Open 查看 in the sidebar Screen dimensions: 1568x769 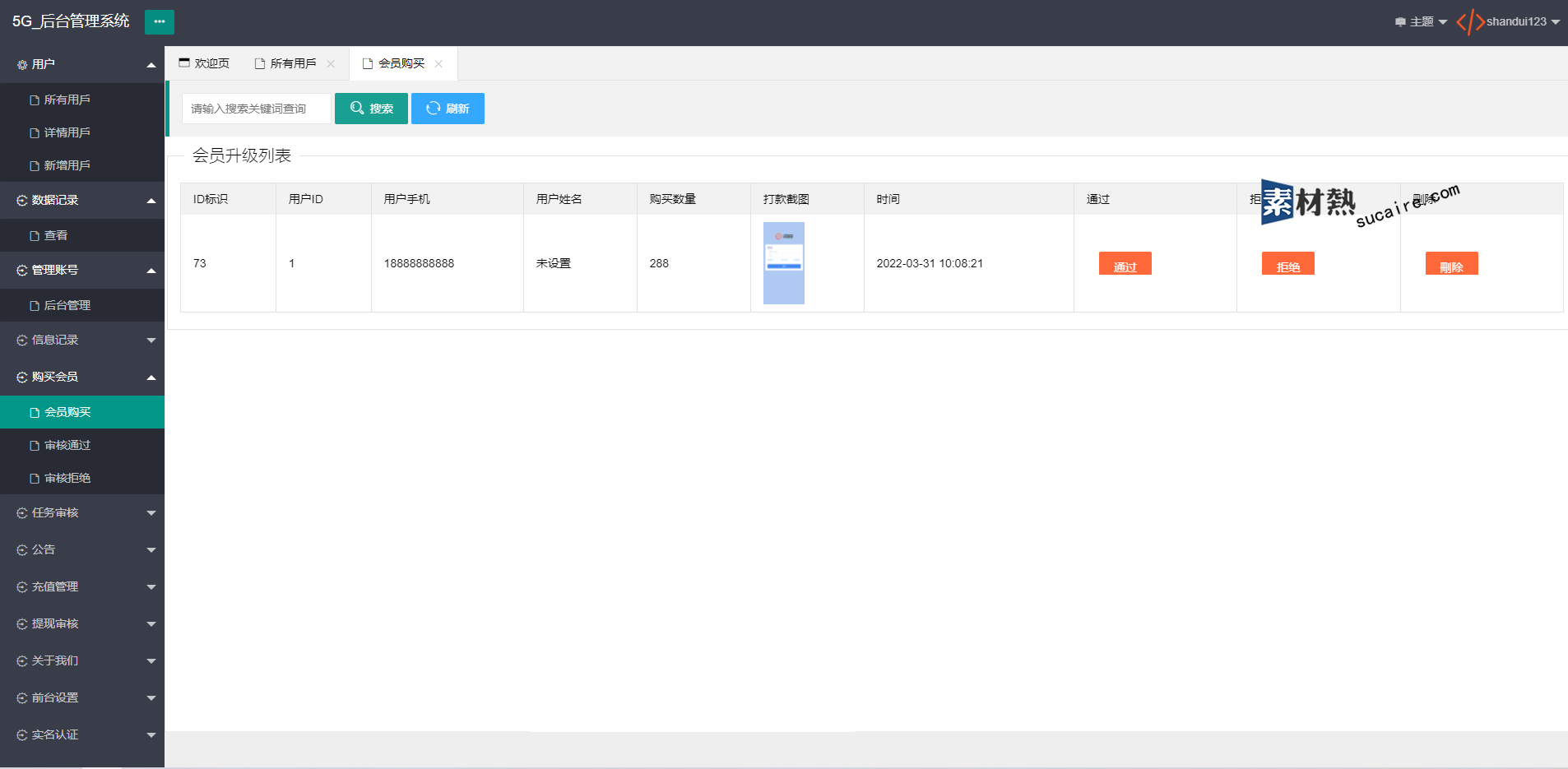(x=82, y=235)
